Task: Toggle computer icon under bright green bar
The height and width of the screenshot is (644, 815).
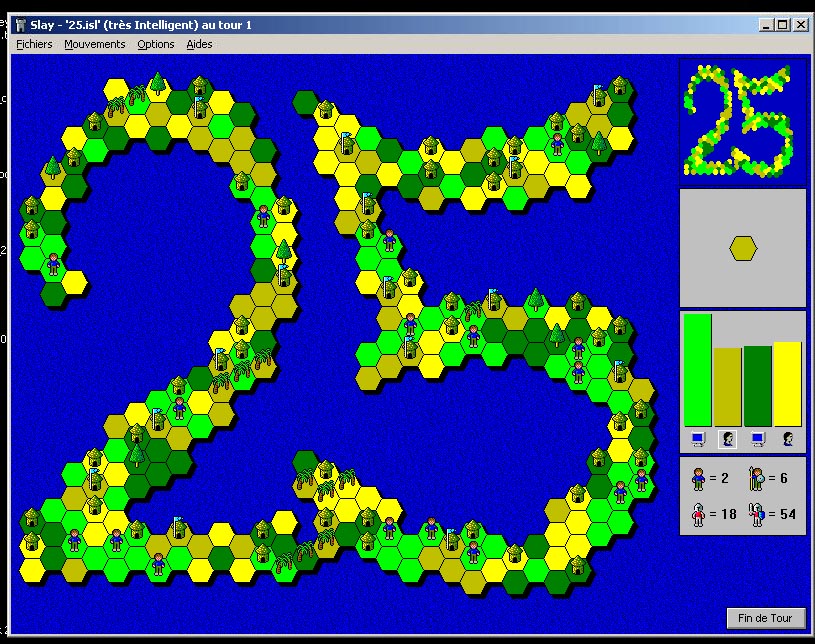Action: pyautogui.click(x=698, y=440)
